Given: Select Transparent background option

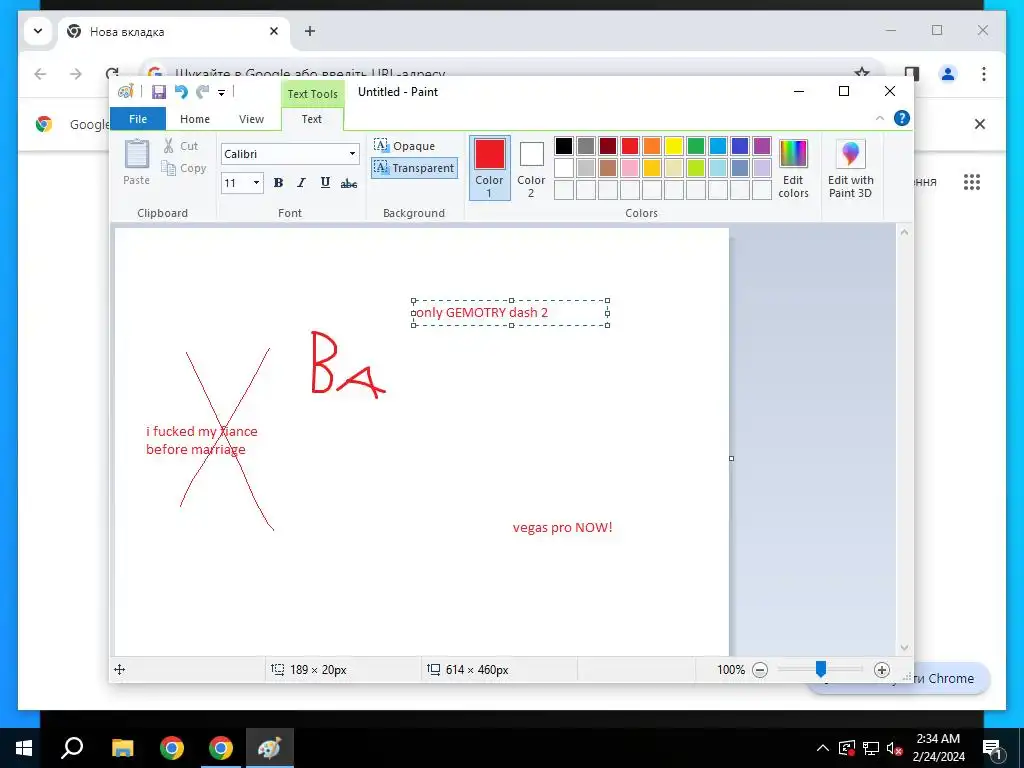Looking at the screenshot, I should tap(414, 168).
